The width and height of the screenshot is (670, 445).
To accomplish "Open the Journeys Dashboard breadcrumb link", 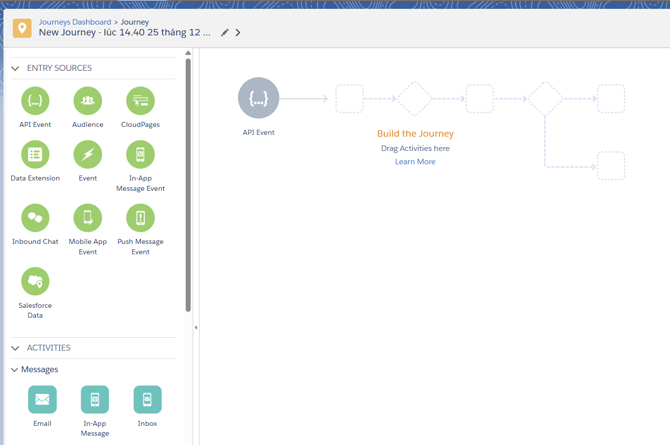I will [75, 22].
